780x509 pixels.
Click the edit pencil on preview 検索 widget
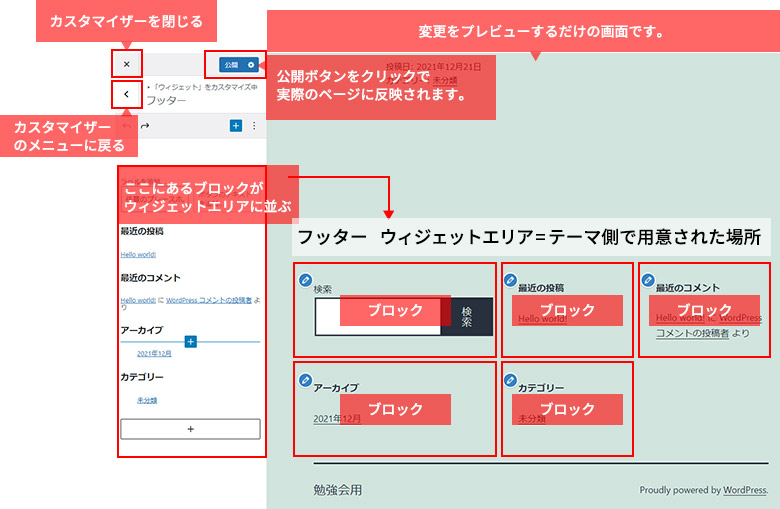[x=305, y=280]
